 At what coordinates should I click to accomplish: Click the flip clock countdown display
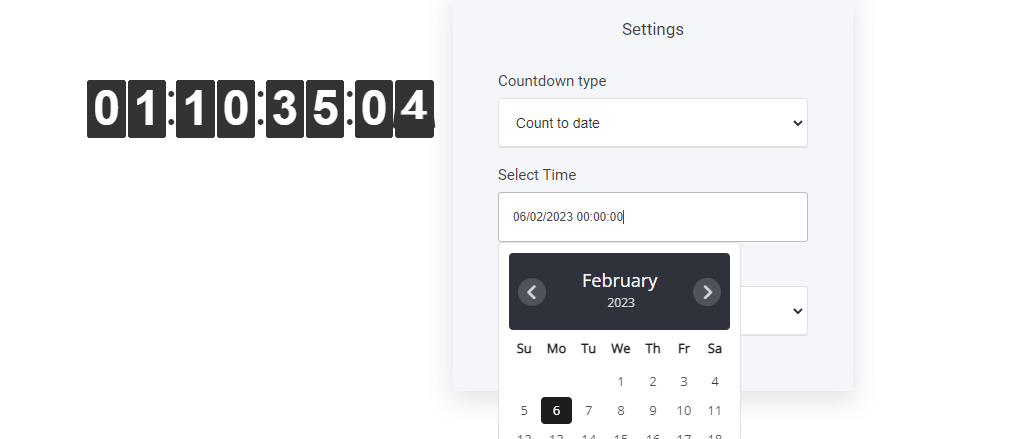pyautogui.click(x=260, y=109)
